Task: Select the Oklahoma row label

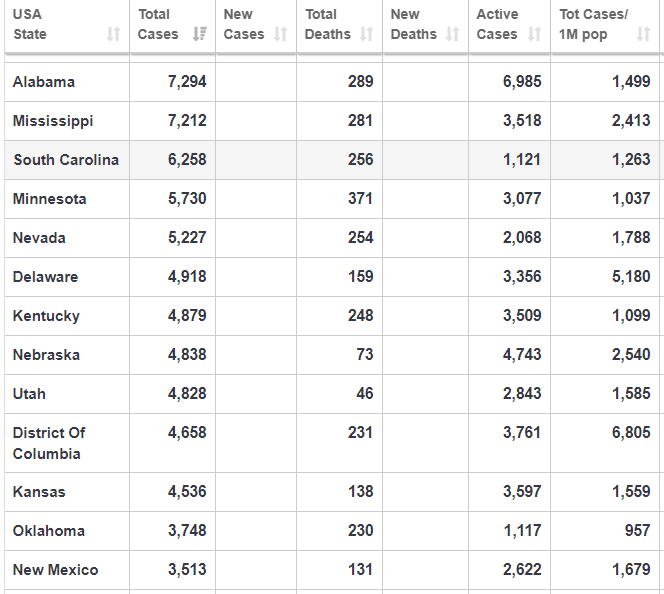Action: pyautogui.click(x=49, y=531)
